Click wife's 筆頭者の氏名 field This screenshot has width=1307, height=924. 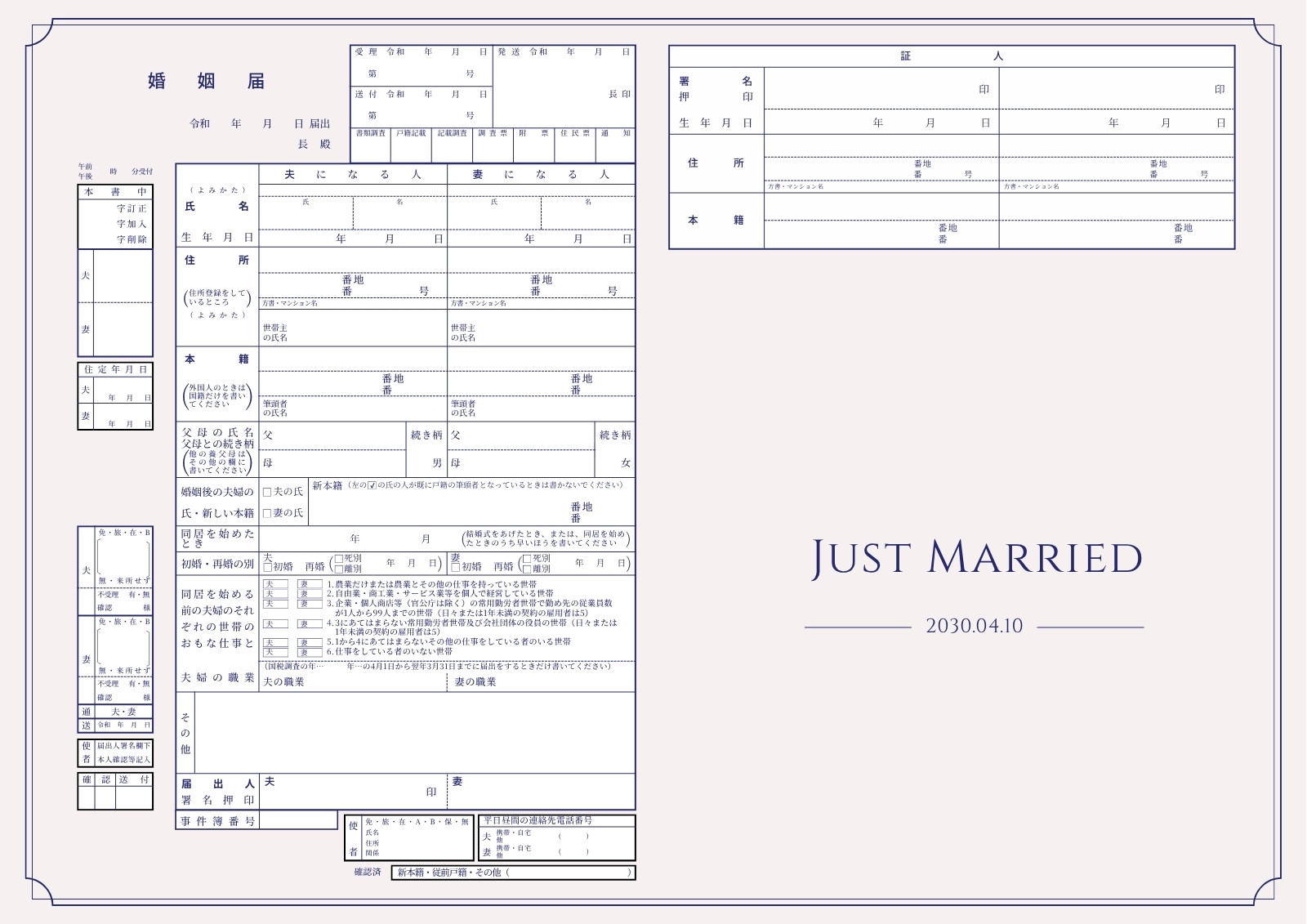(x=541, y=408)
